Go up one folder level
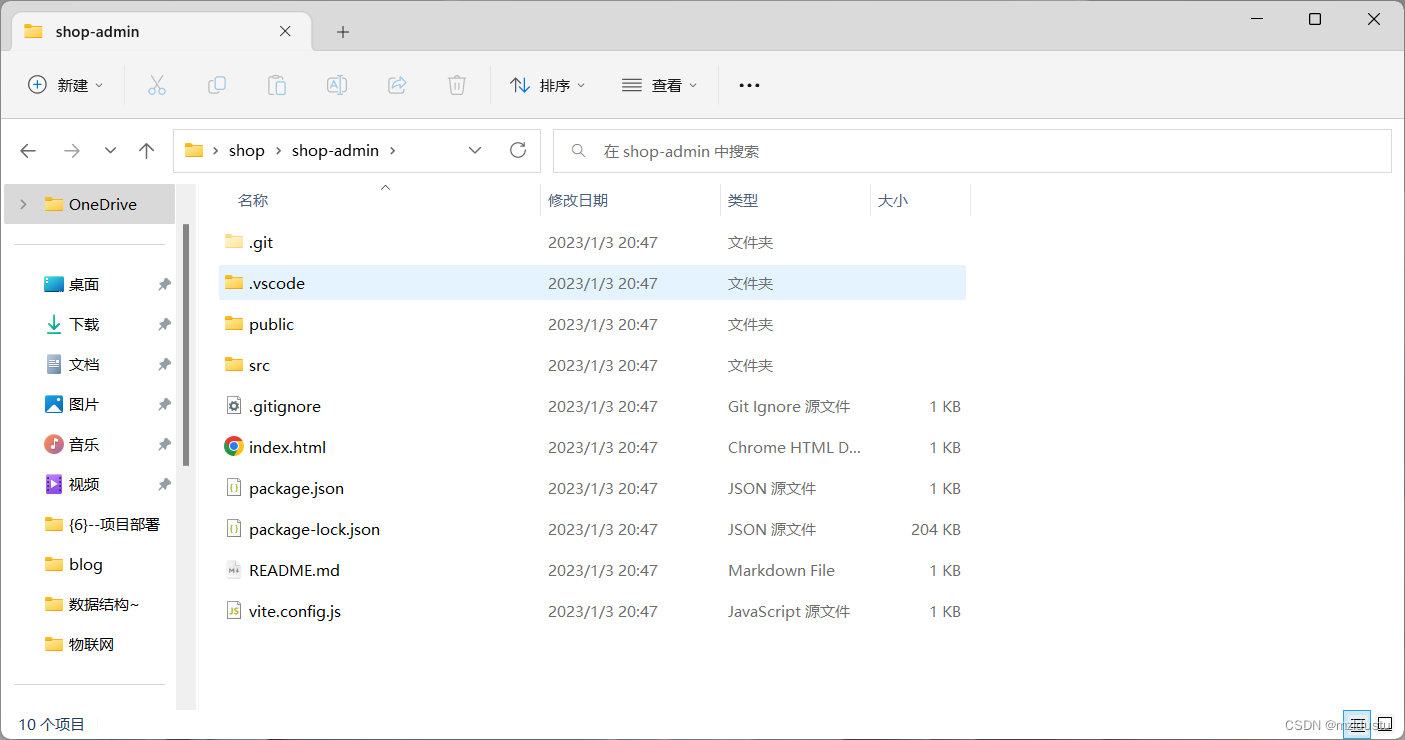Image resolution: width=1405 pixels, height=740 pixels. click(146, 150)
